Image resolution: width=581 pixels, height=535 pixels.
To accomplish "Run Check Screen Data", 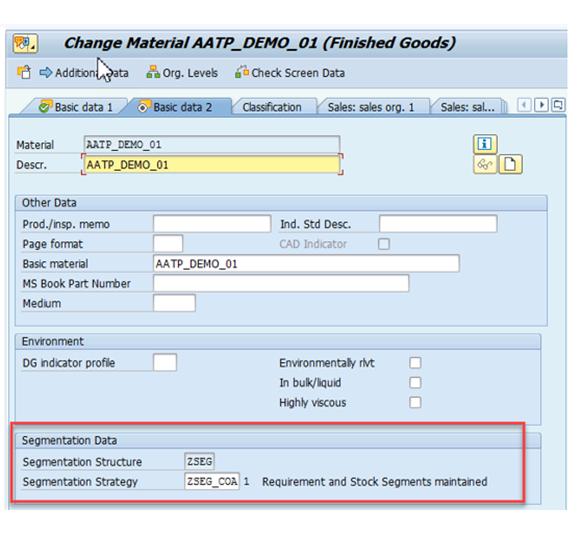I will pyautogui.click(x=290, y=73).
